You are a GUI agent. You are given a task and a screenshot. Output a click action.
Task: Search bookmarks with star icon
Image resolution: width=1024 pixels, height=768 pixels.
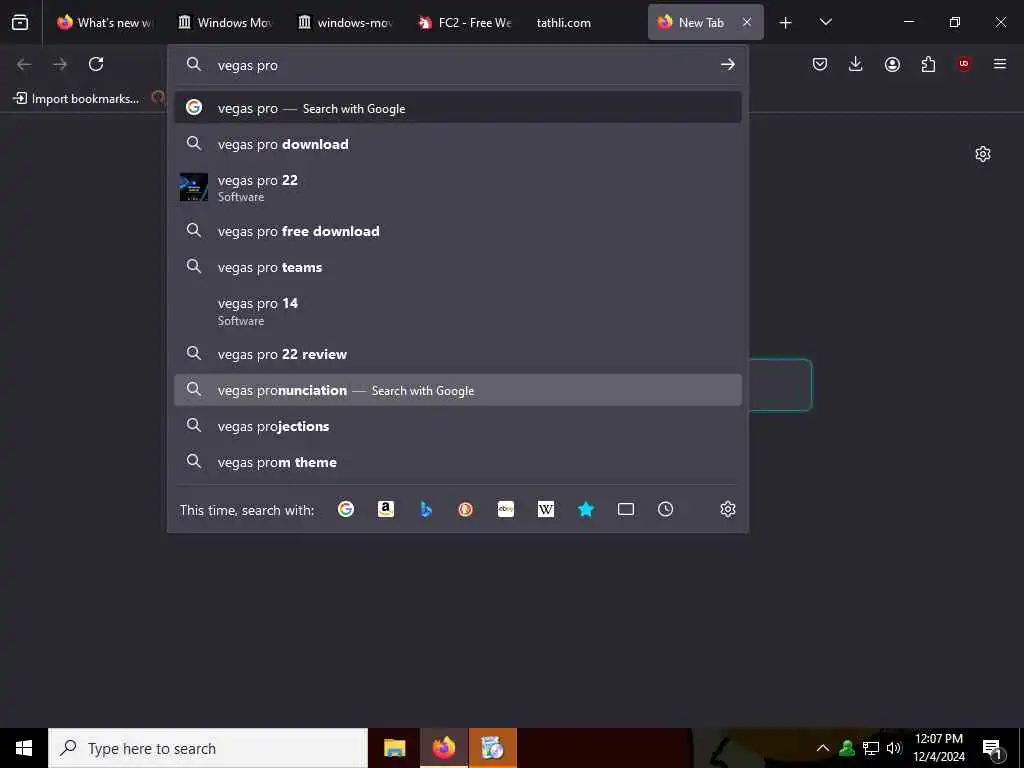[x=586, y=509]
